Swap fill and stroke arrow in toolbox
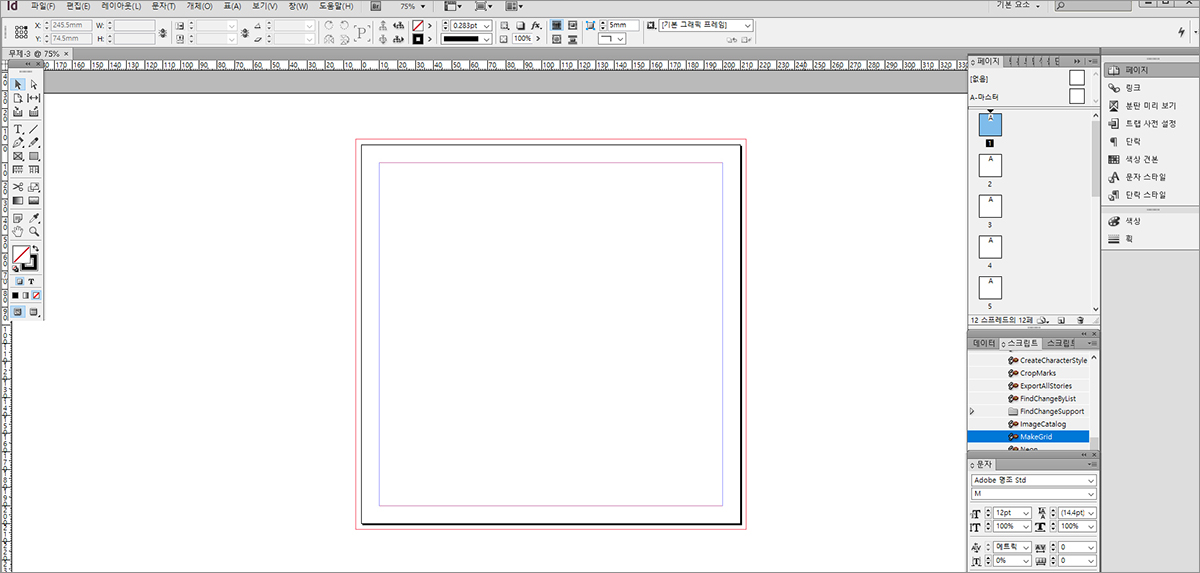The width and height of the screenshot is (1200, 573). 36,249
